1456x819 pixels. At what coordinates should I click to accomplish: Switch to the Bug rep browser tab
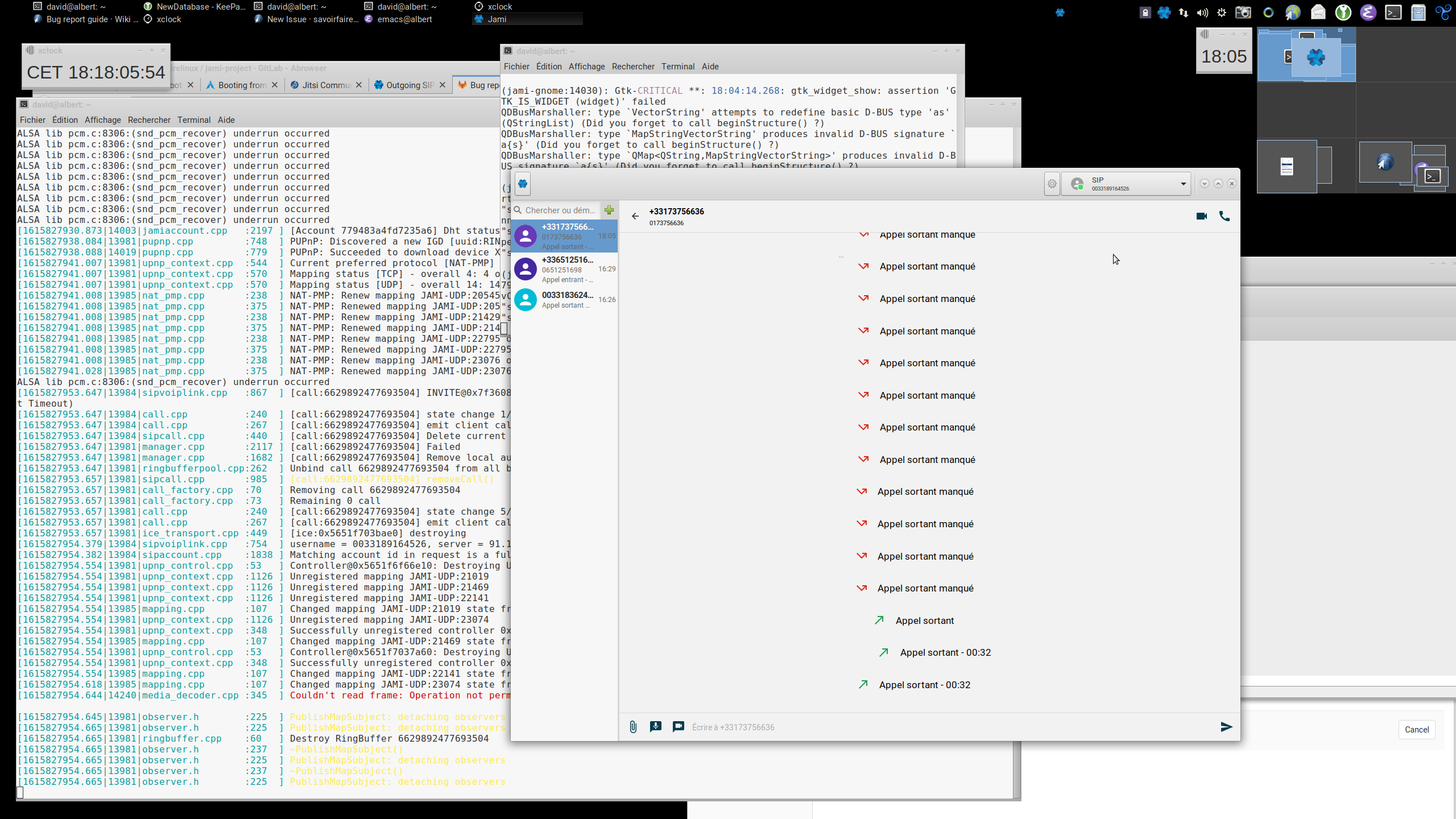[478, 85]
